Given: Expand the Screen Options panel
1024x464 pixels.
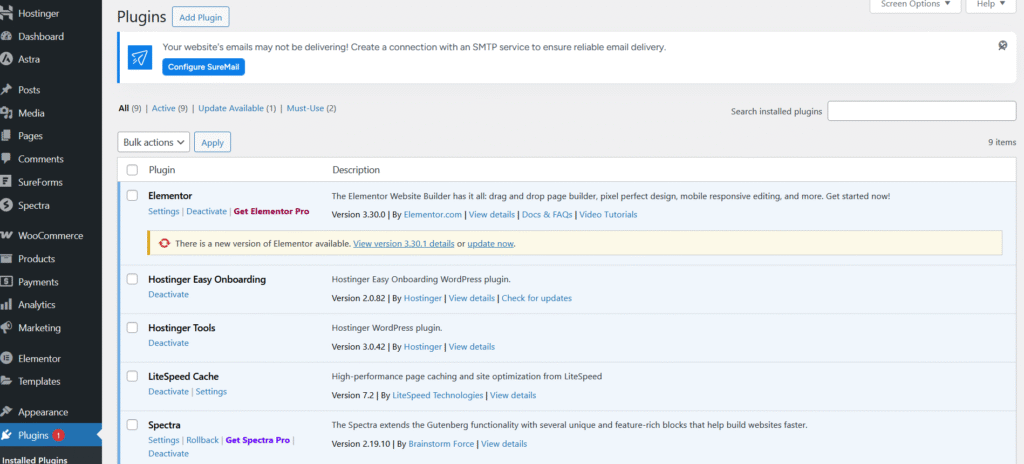Looking at the screenshot, I should pos(915,5).
